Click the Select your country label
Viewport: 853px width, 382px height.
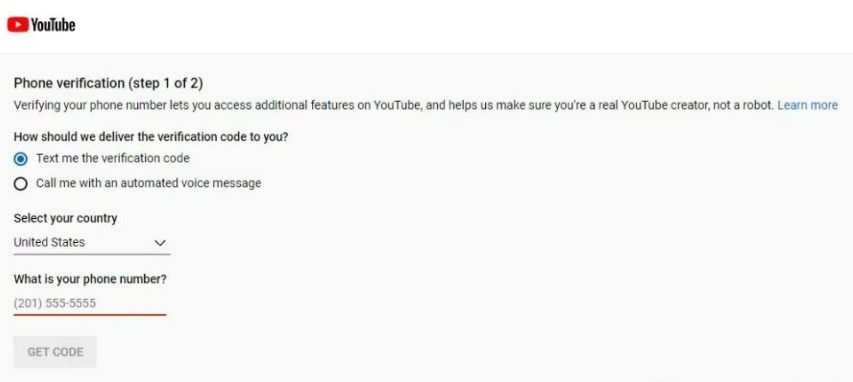(x=65, y=218)
